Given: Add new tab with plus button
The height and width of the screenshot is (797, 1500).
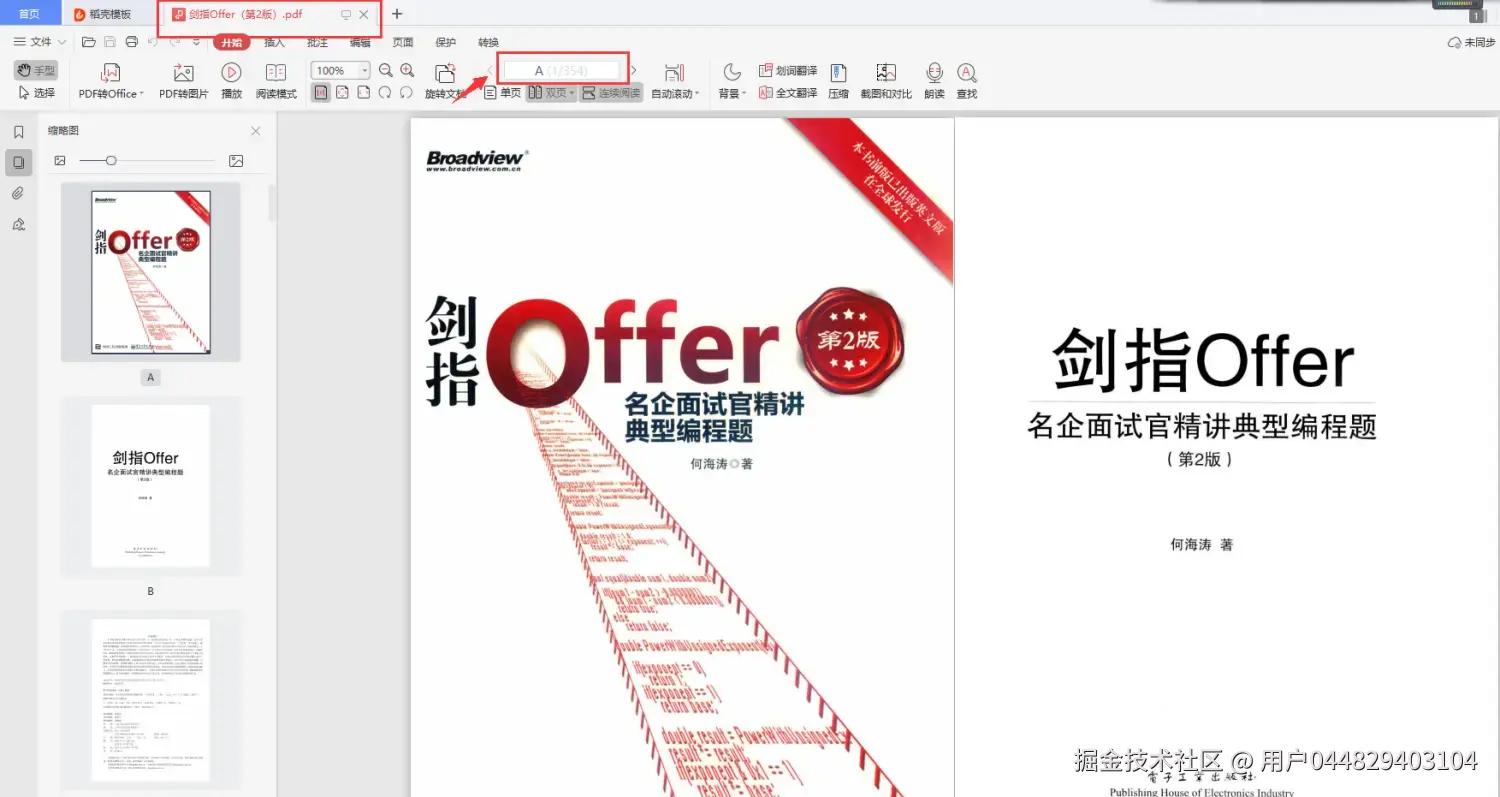Looking at the screenshot, I should pyautogui.click(x=397, y=14).
